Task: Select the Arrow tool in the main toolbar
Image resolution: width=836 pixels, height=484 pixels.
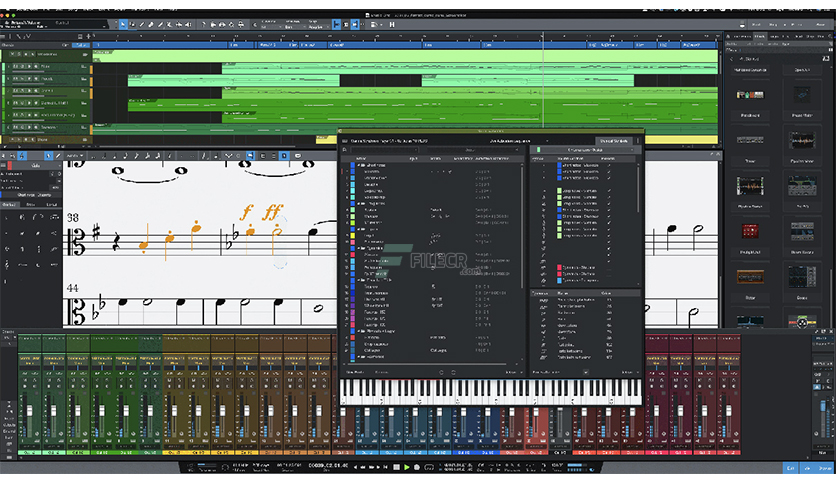Action: click(123, 24)
